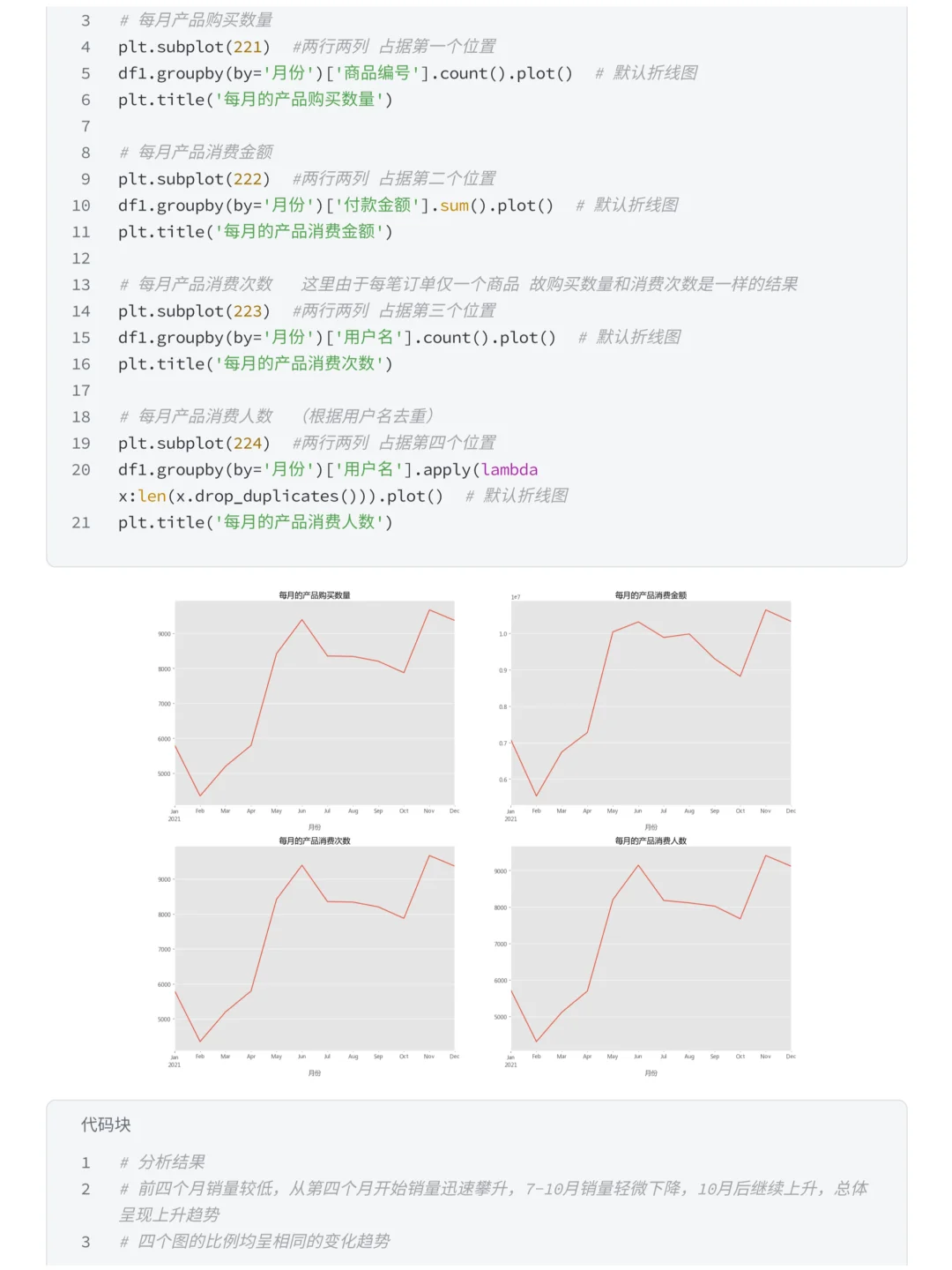Viewport: 952px width, 1270px height.
Task: Click the plt.subplot(224) code line
Action: 194,443
